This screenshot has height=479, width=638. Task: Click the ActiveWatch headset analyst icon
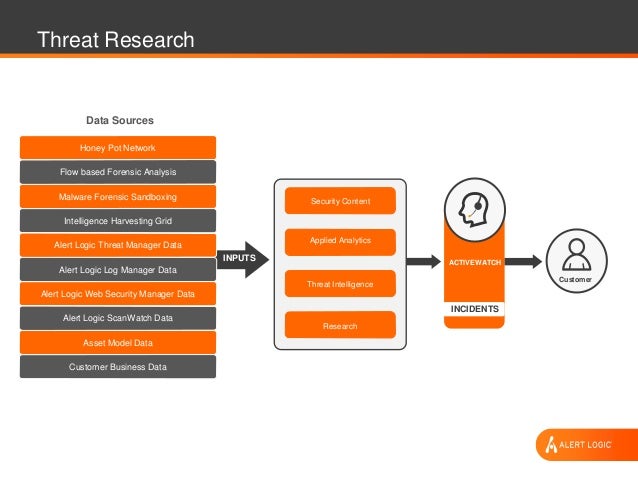pyautogui.click(x=474, y=210)
